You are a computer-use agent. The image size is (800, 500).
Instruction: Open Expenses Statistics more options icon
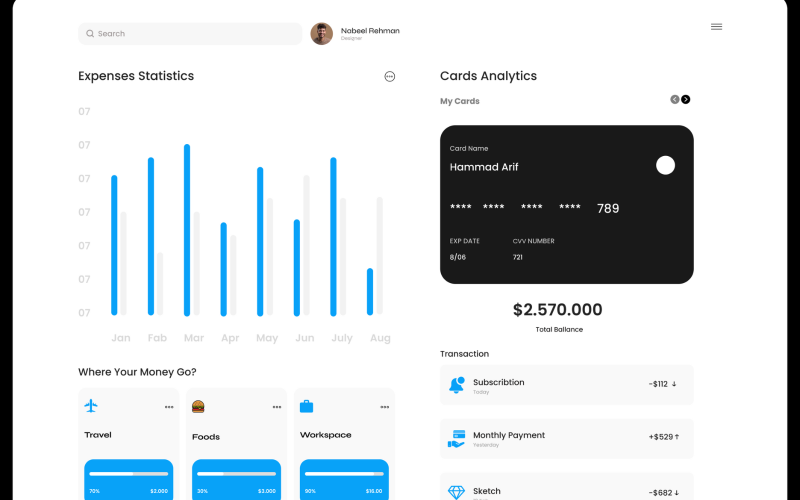390,76
